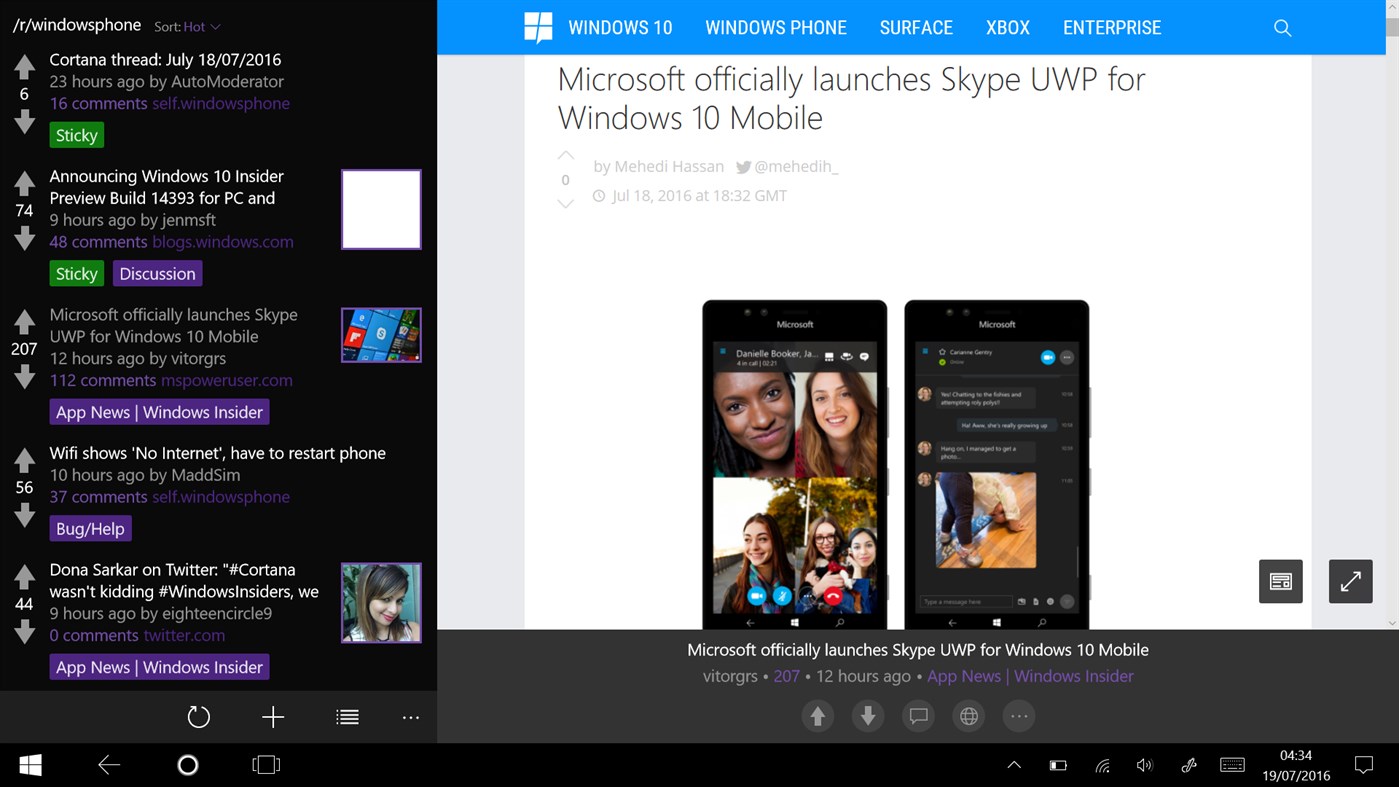Open the search icon on MSPoweruser site
Screen dimensions: 1399x787
pos(1282,28)
